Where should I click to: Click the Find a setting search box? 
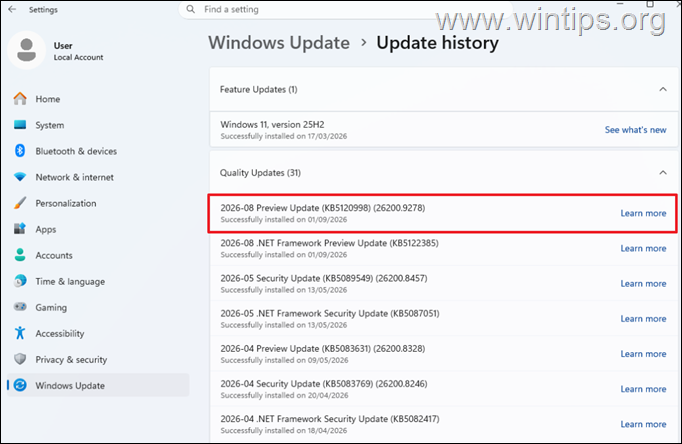(344, 10)
